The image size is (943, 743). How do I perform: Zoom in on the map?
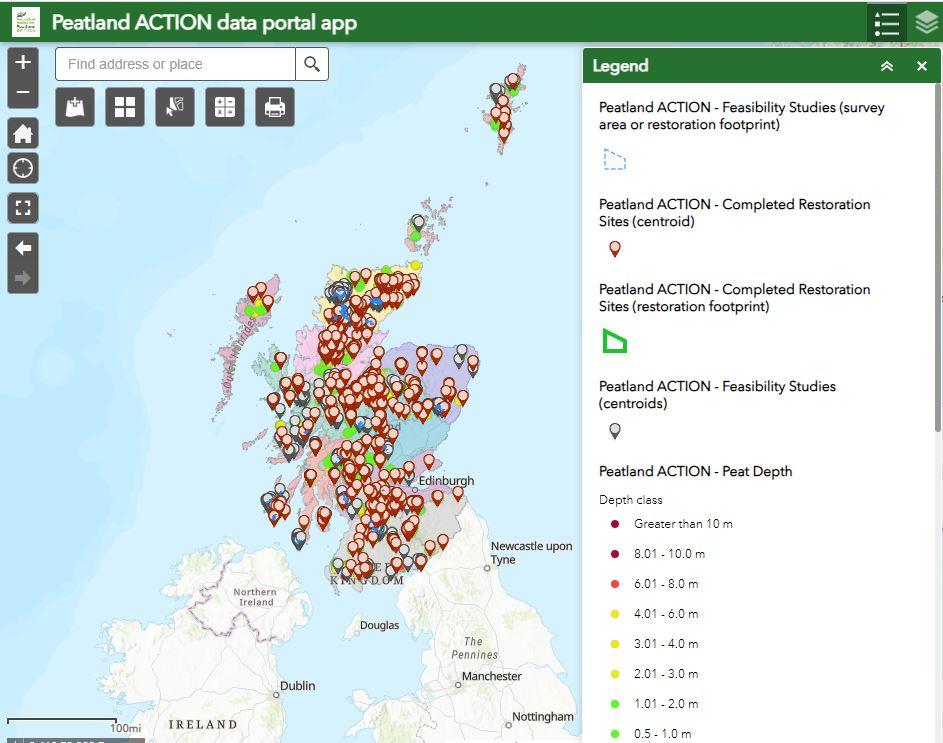[23, 62]
